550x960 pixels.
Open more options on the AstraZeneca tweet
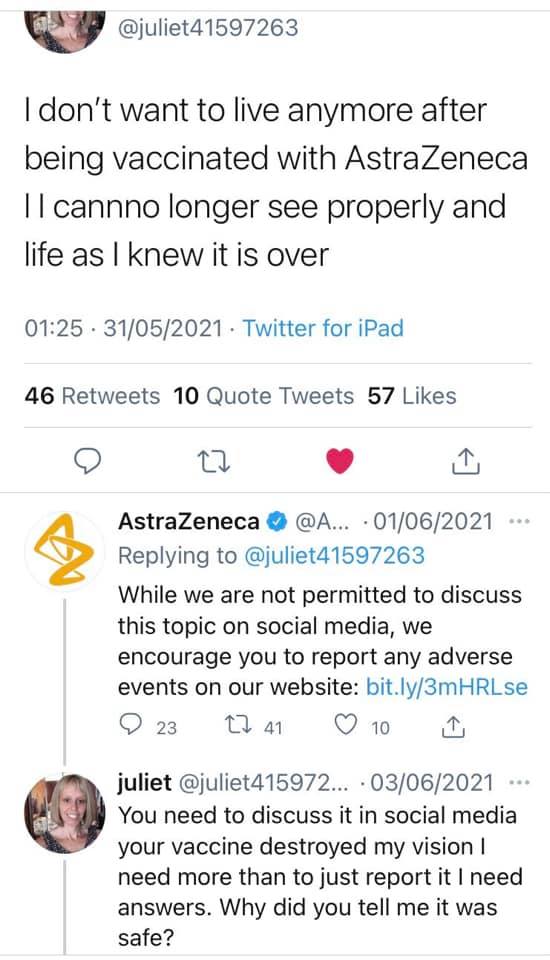[x=519, y=522]
